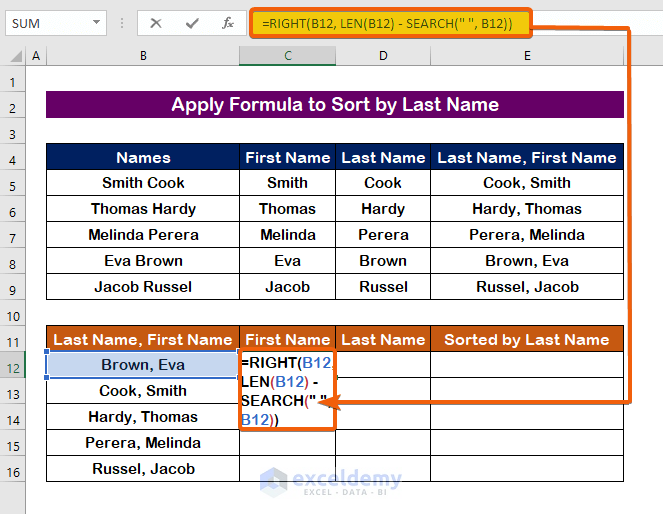
Task: Click the Cancel (X) formula icon
Action: pos(156,23)
